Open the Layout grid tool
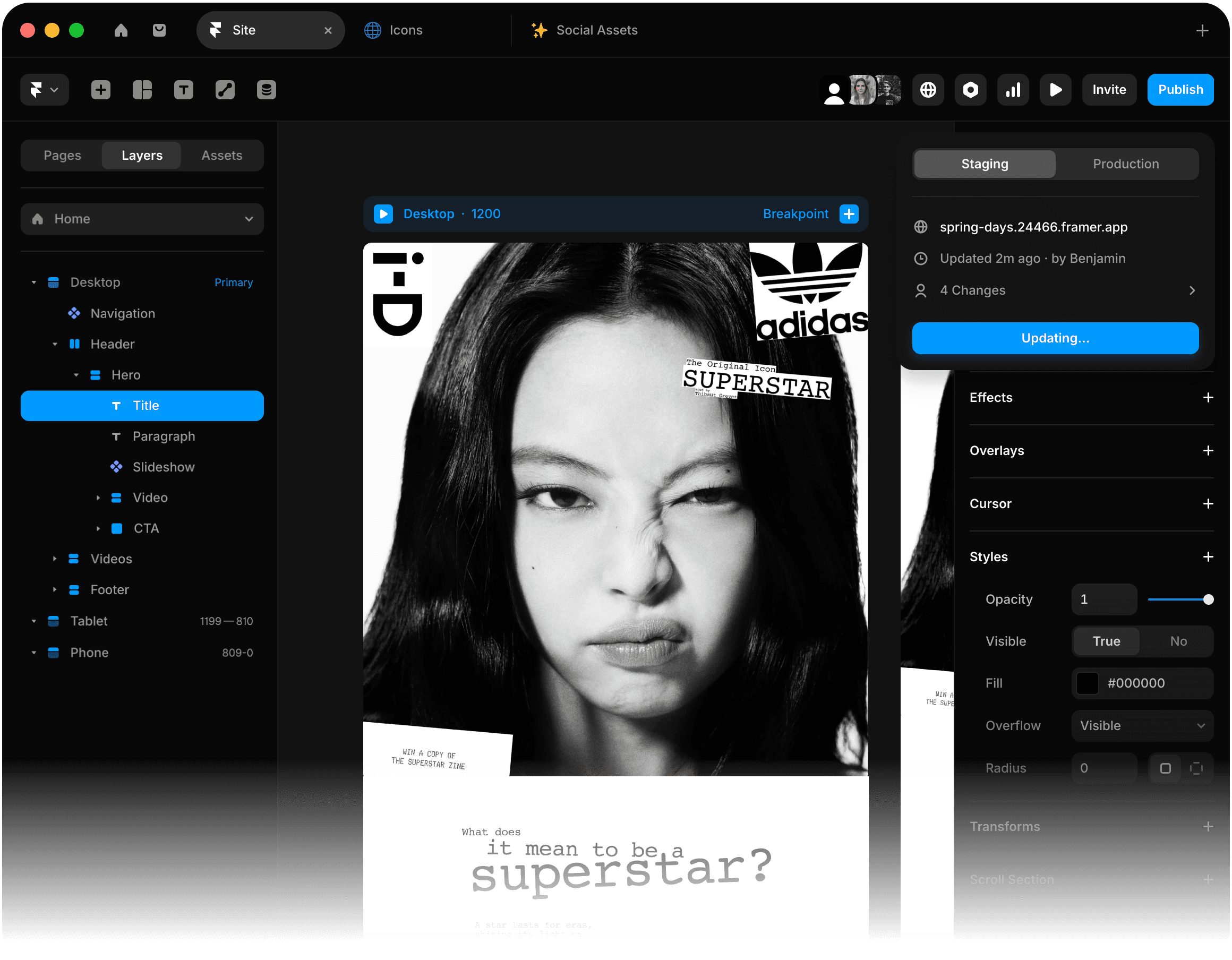1232x960 pixels. pos(142,90)
